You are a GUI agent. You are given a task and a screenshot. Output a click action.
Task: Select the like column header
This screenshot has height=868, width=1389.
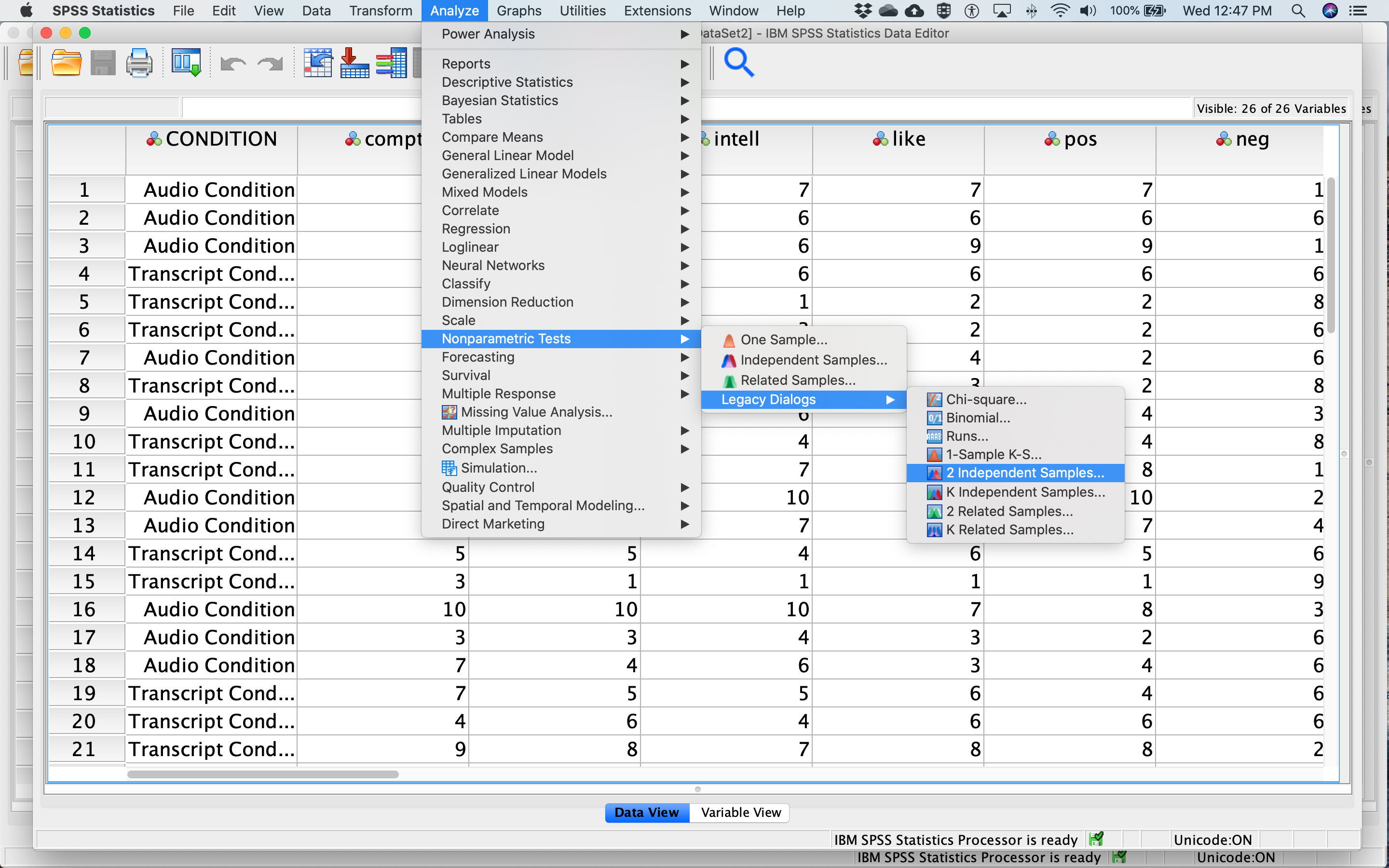click(898, 150)
